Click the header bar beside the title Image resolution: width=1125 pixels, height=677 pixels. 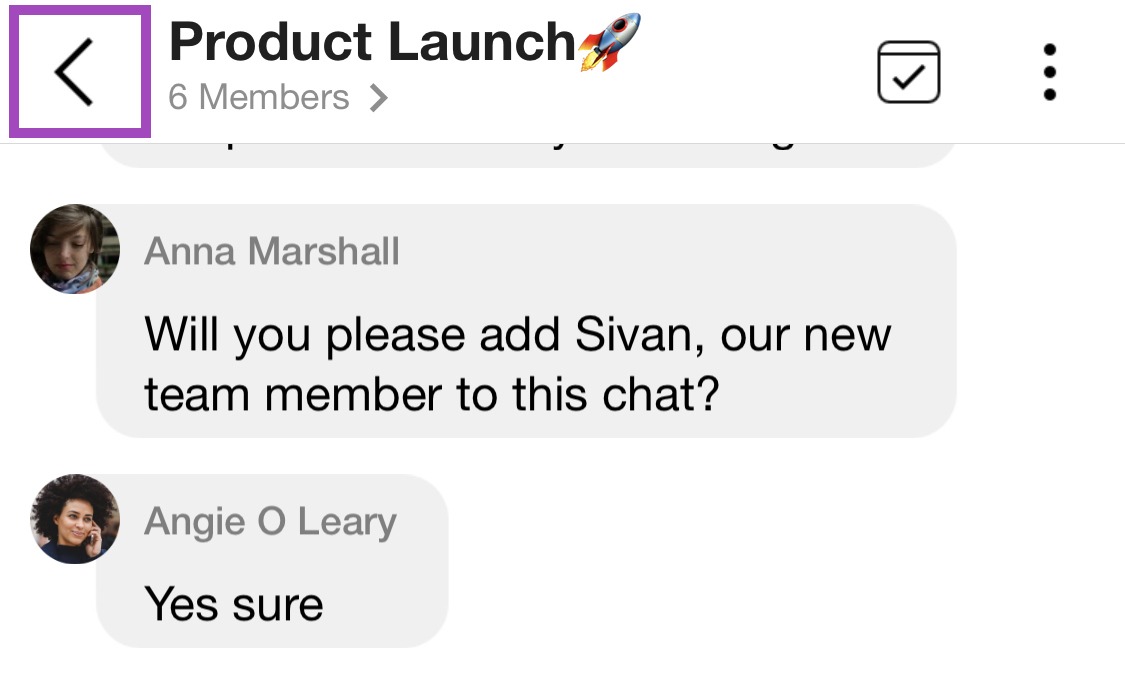click(753, 72)
